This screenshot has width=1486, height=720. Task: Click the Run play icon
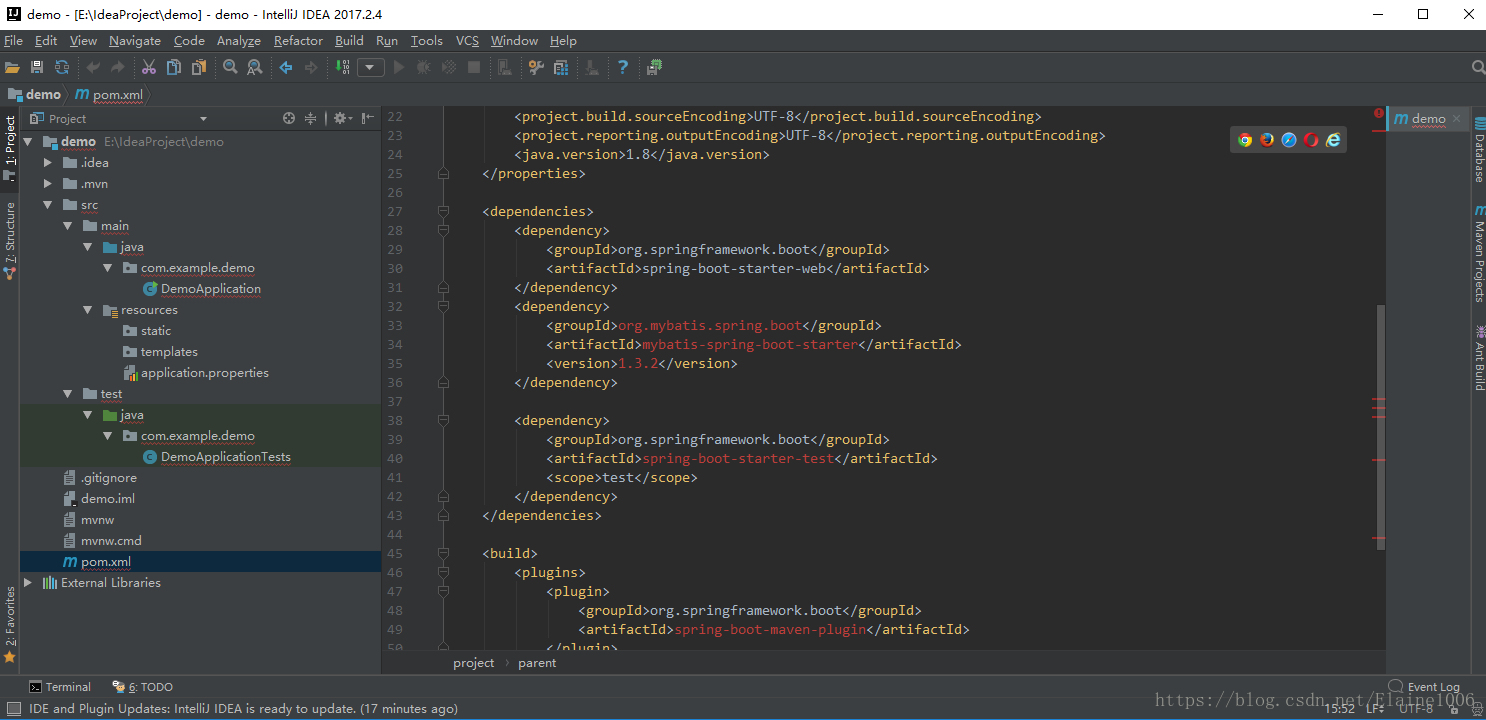tap(399, 67)
